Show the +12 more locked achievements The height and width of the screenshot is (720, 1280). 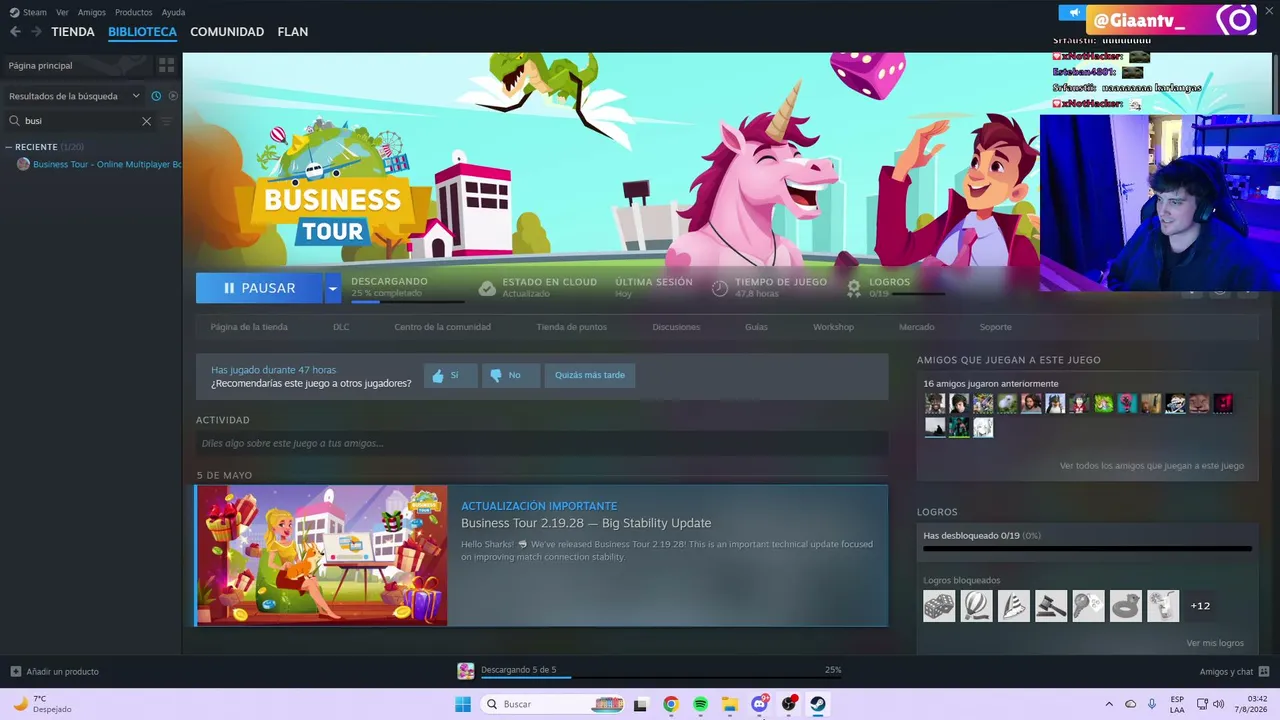1200,606
